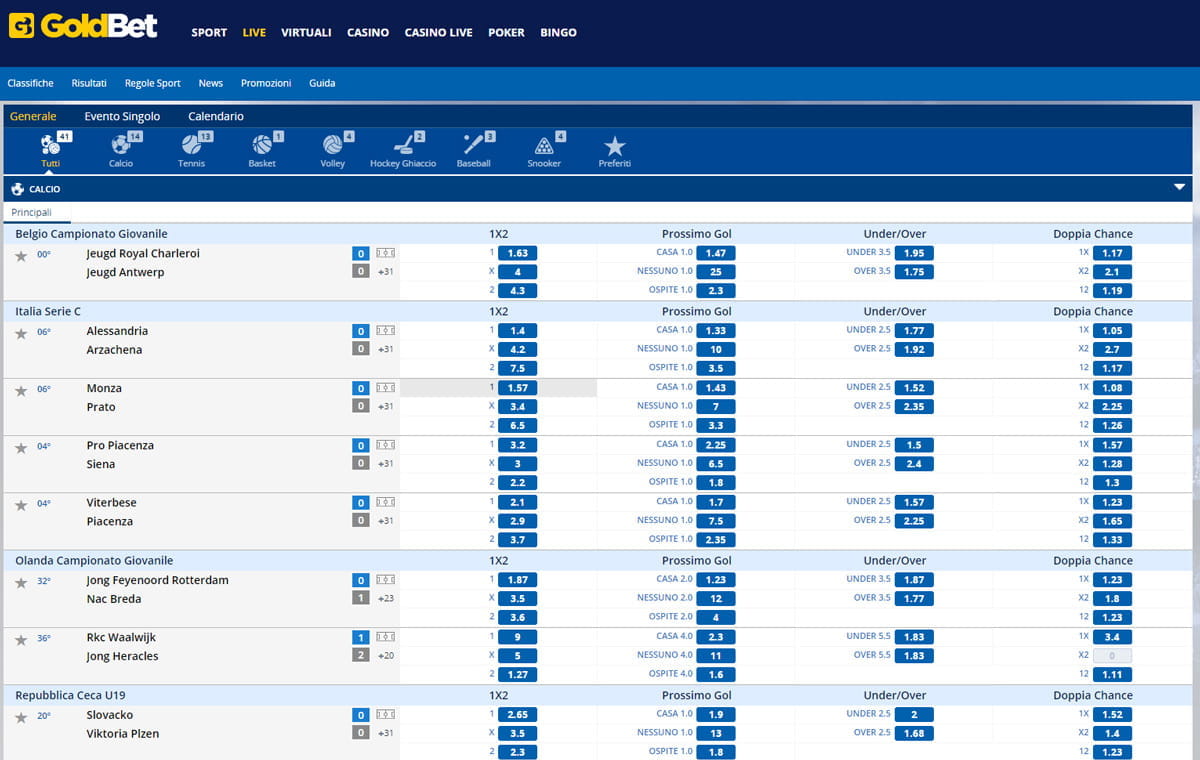Favorite the Slovacko vs Viktoria Plzen star
Screen dimensions: 1200x760
point(21,717)
